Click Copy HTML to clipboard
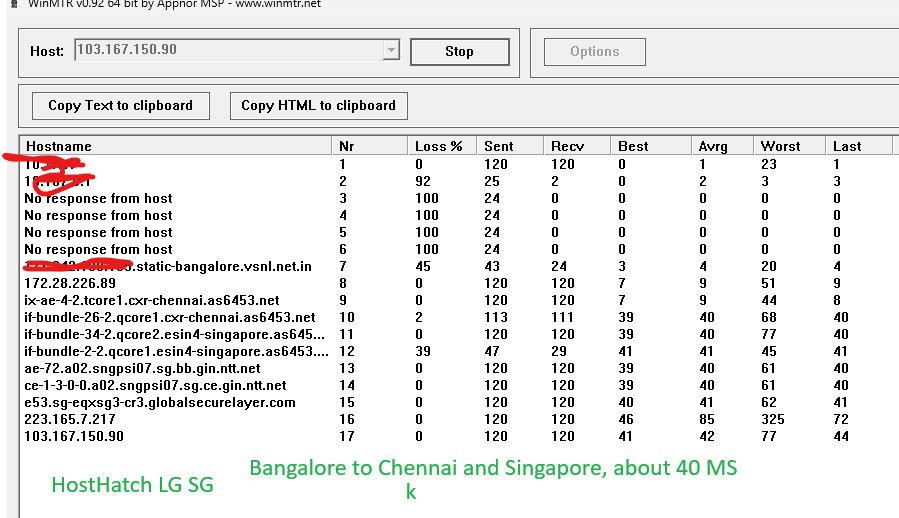 click(318, 106)
